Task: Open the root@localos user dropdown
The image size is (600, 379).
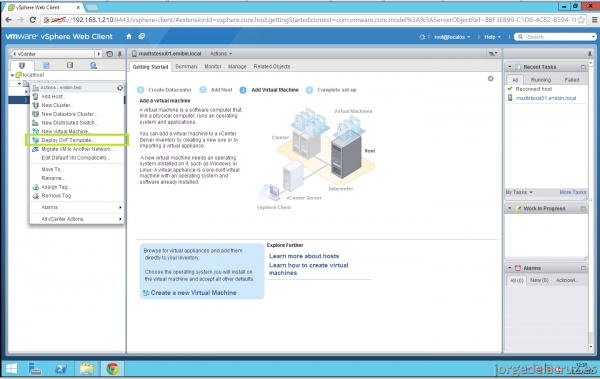Action: [x=452, y=37]
